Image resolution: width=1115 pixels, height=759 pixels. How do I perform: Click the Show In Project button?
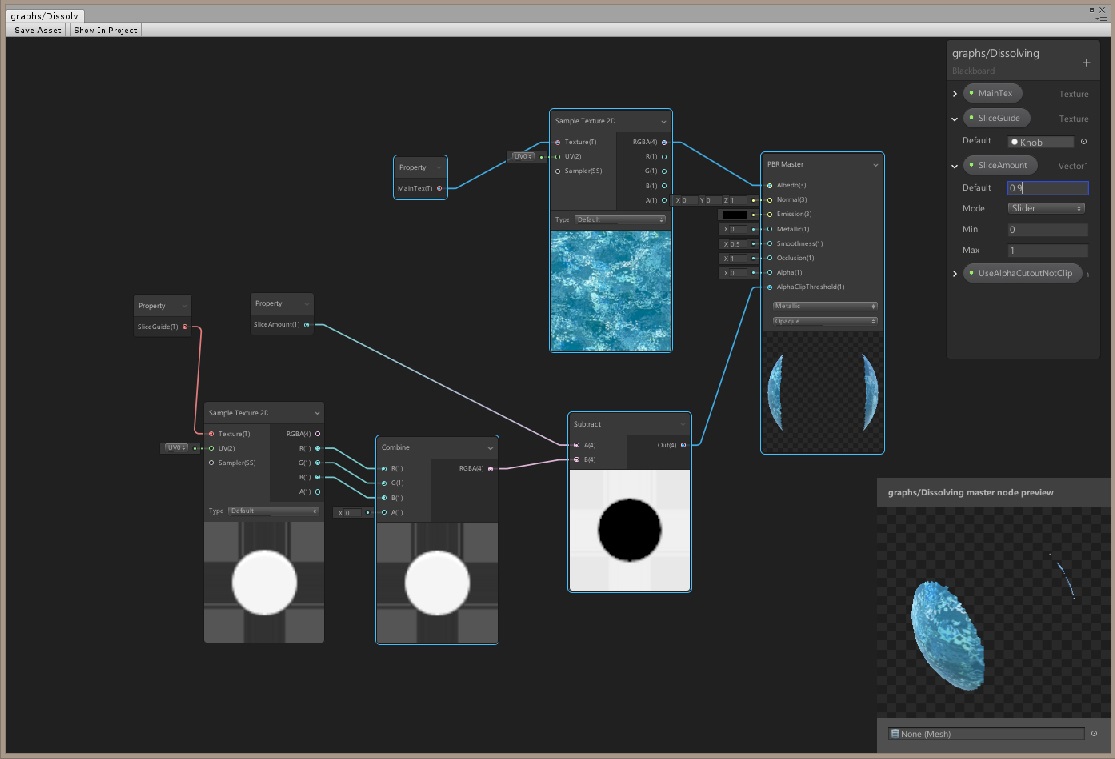point(103,29)
